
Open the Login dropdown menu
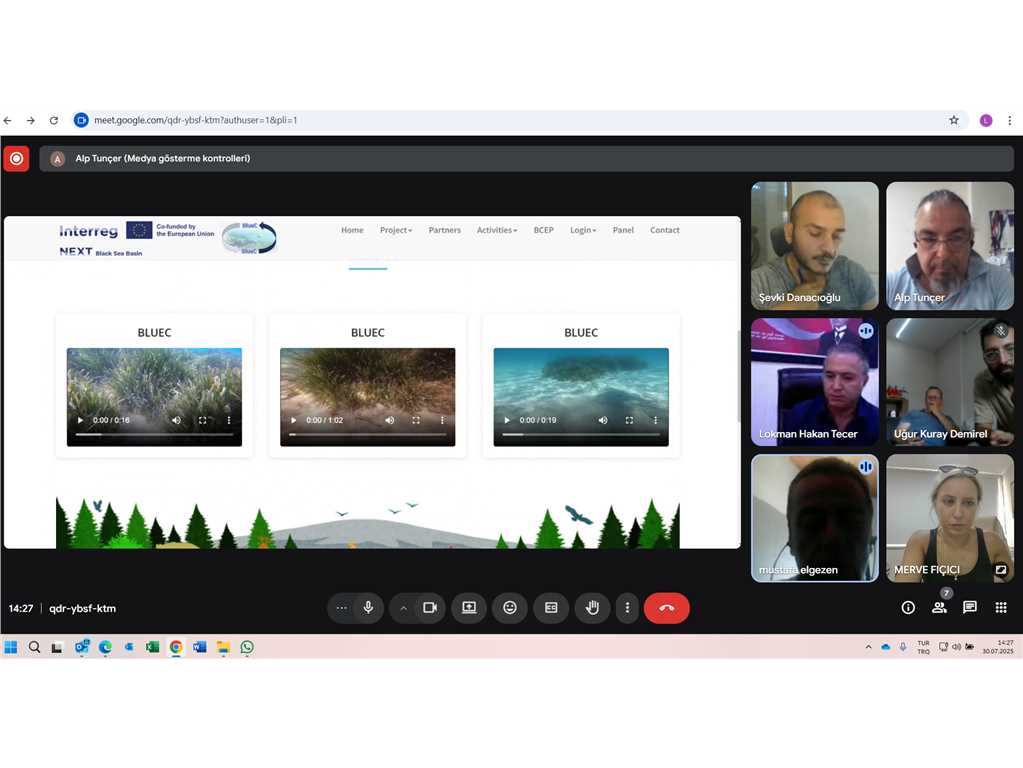582,230
